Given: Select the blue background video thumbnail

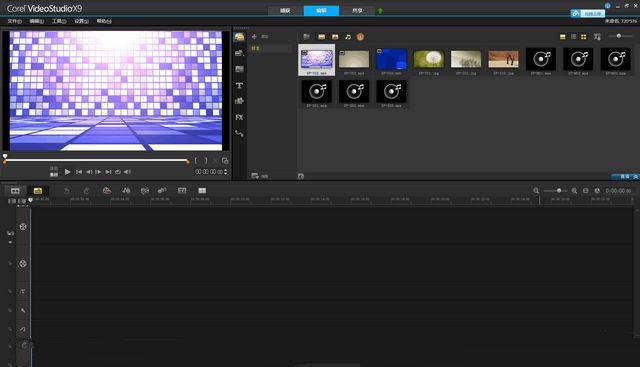Looking at the screenshot, I should (x=391, y=59).
